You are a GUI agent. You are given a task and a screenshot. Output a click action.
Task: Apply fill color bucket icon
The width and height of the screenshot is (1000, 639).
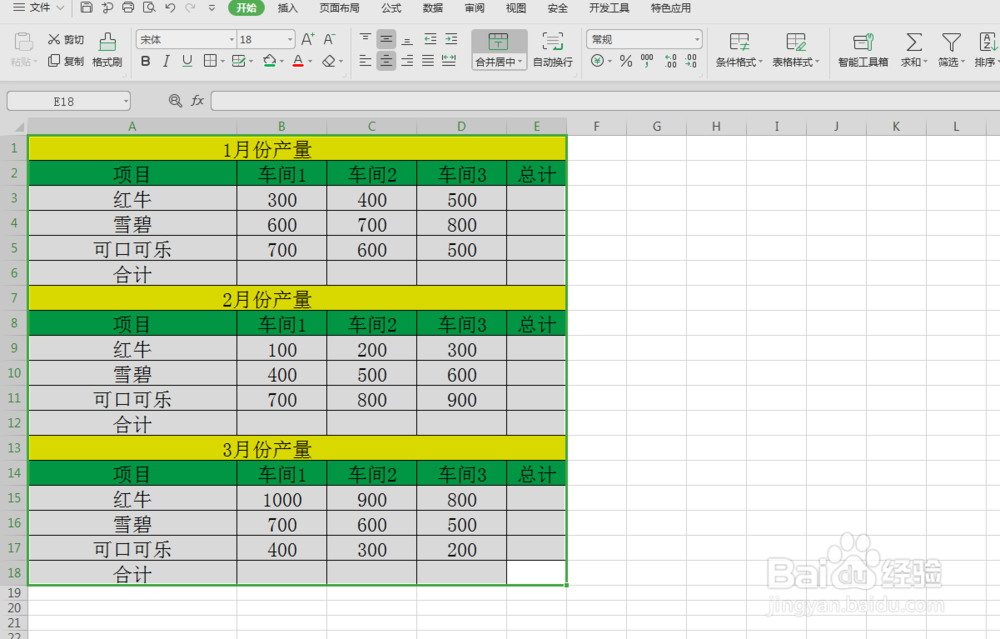[x=269, y=61]
